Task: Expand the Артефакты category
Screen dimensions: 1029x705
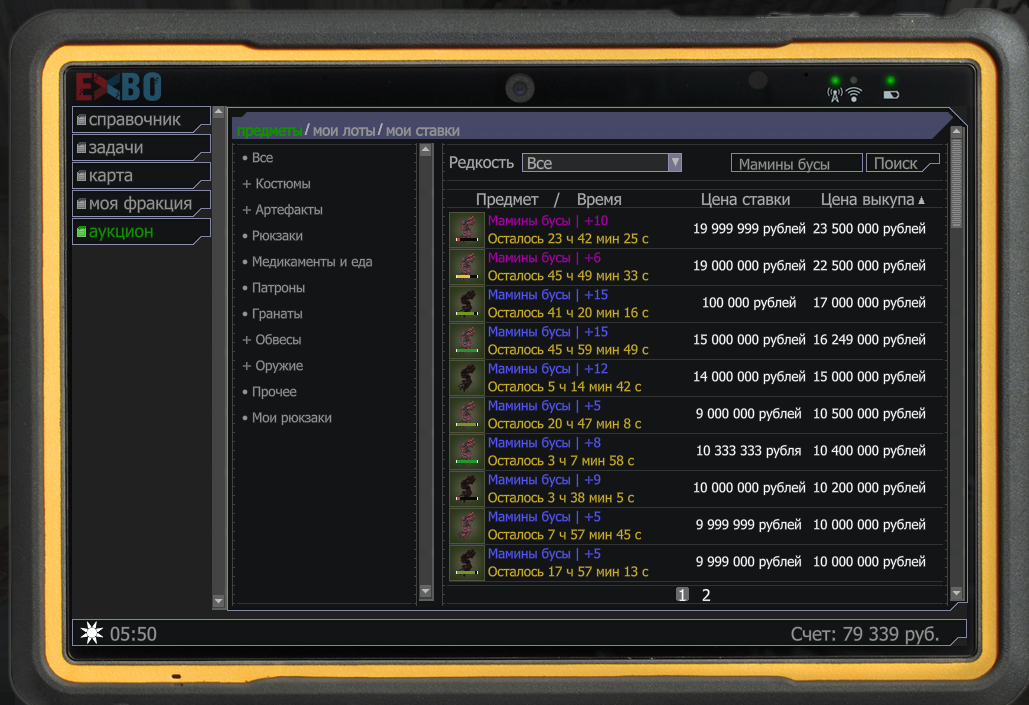Action: pos(282,210)
